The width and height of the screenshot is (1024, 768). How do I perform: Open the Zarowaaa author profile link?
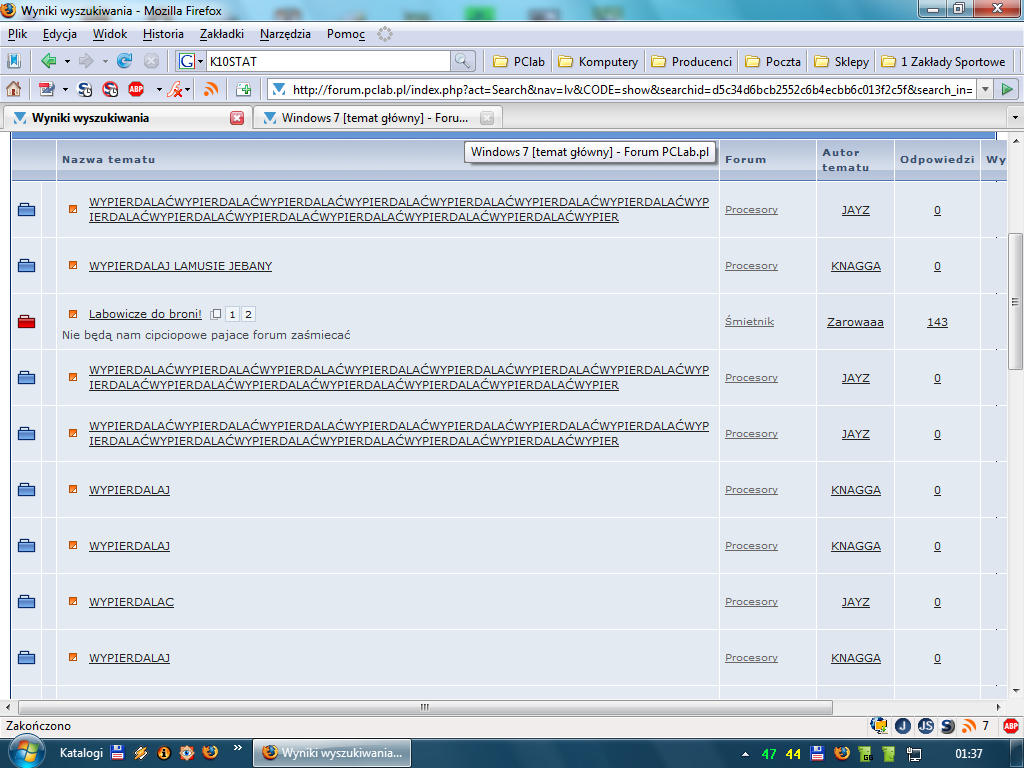coord(855,322)
